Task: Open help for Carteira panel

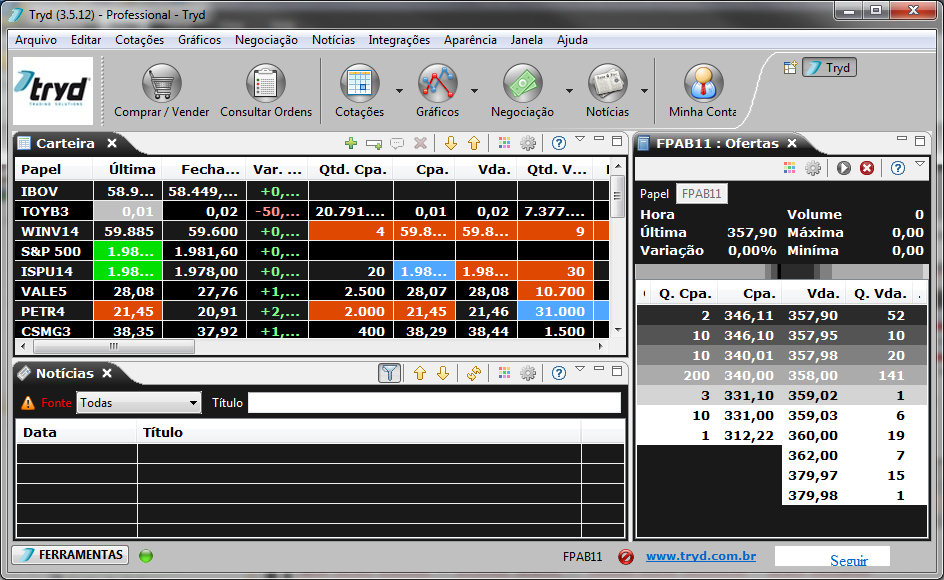Action: point(559,143)
